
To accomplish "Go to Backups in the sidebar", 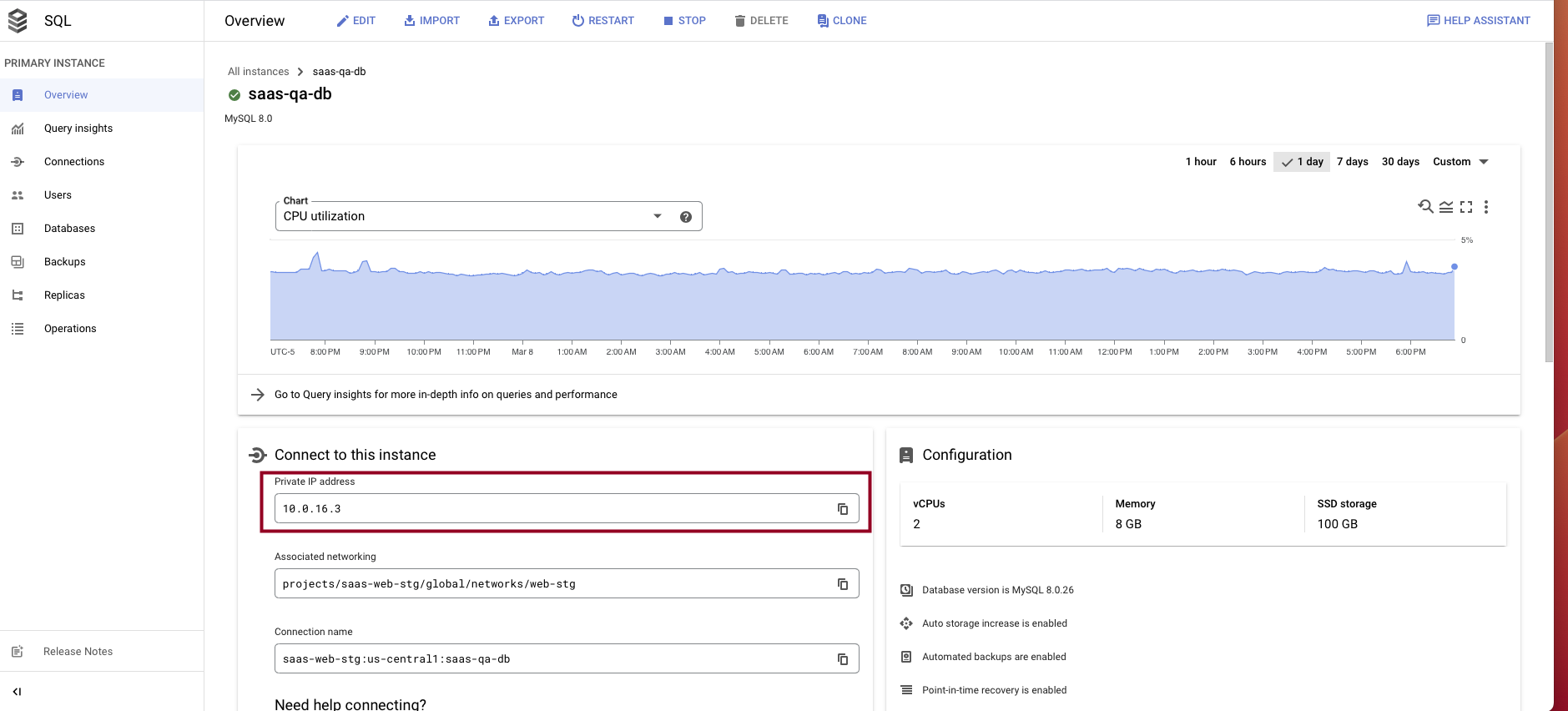I will [x=65, y=262].
